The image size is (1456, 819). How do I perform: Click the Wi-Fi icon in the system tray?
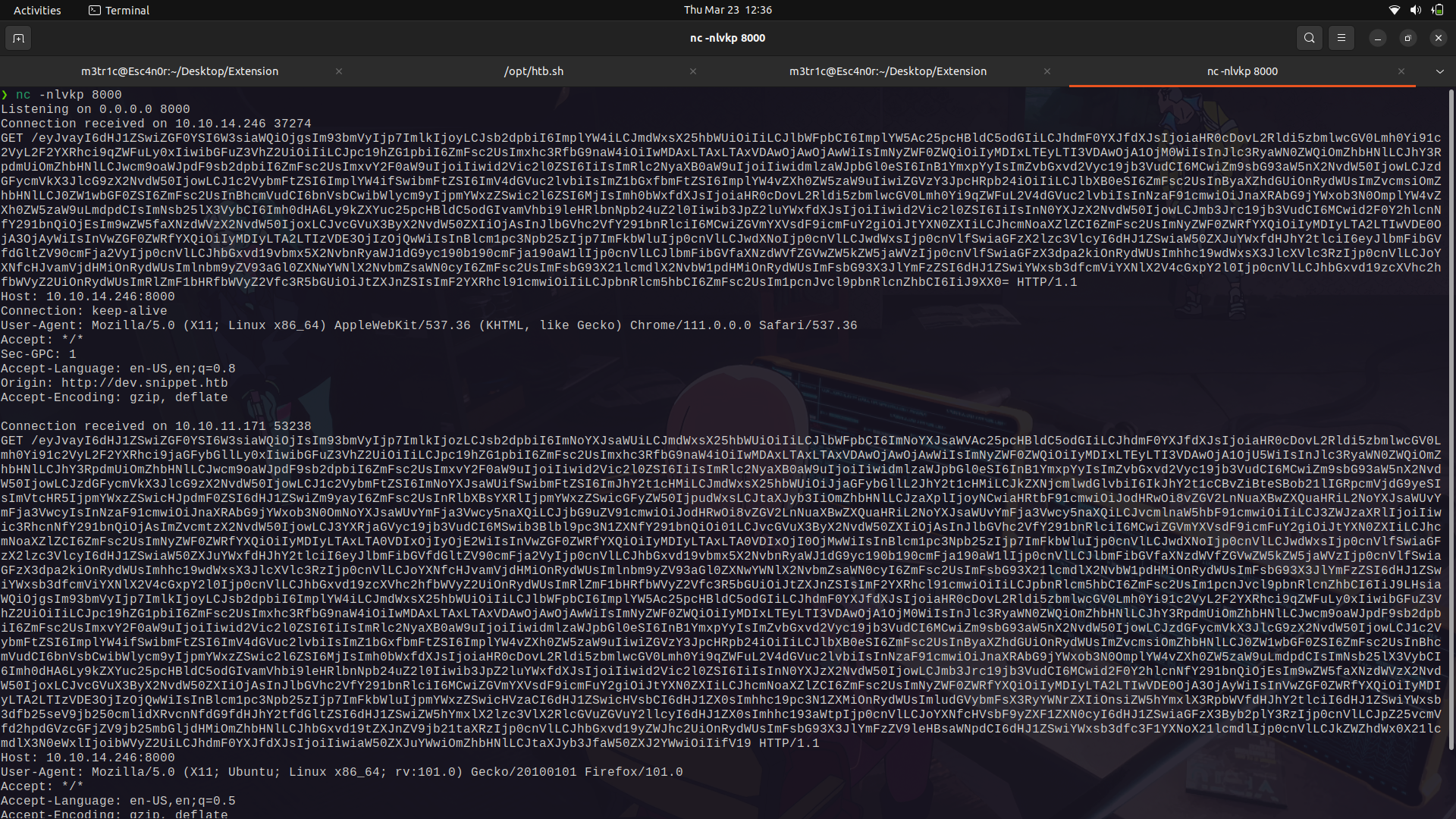pyautogui.click(x=1395, y=10)
